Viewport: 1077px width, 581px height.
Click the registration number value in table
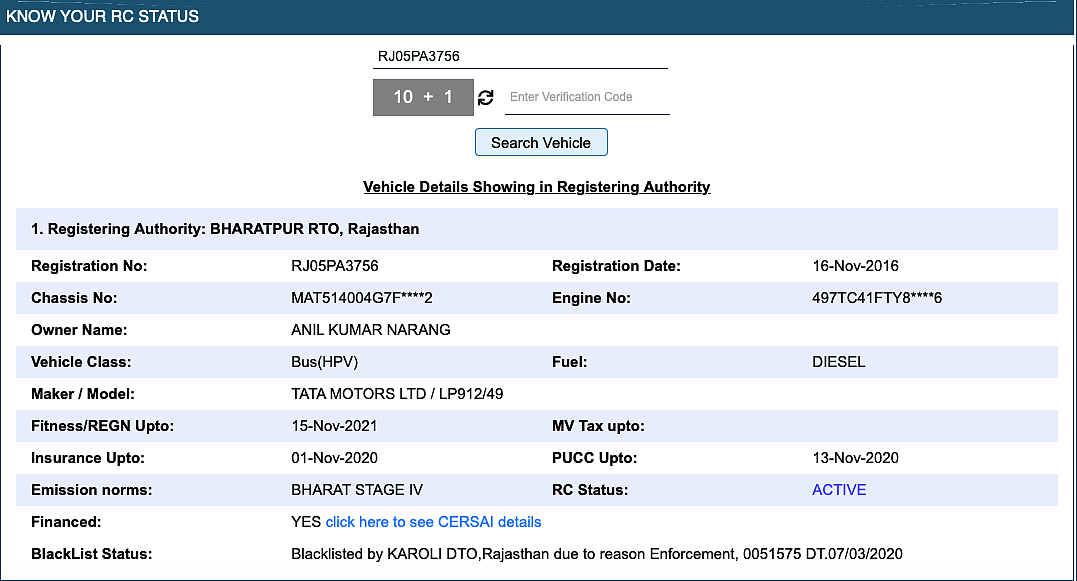[335, 266]
